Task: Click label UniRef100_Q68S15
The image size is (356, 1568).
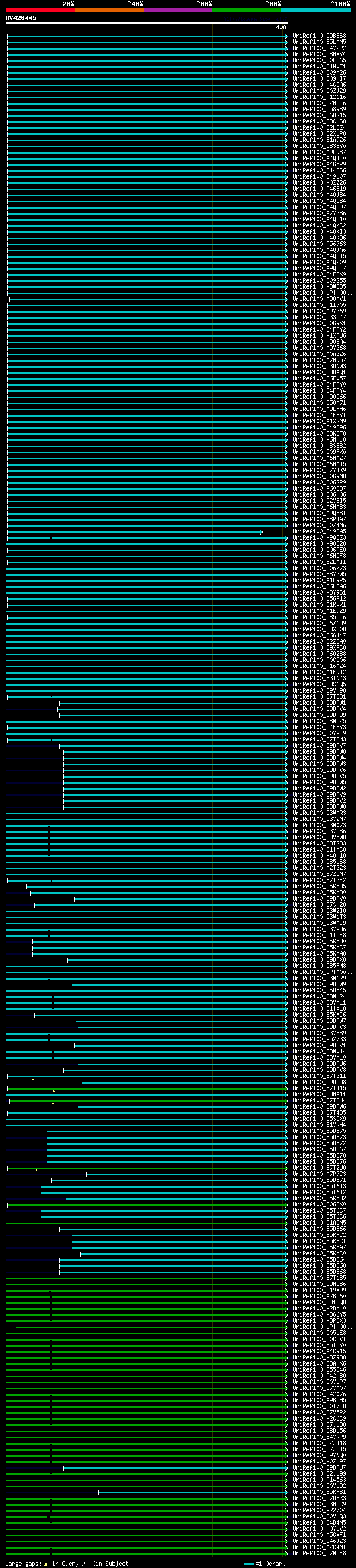Action: pyautogui.click(x=319, y=116)
